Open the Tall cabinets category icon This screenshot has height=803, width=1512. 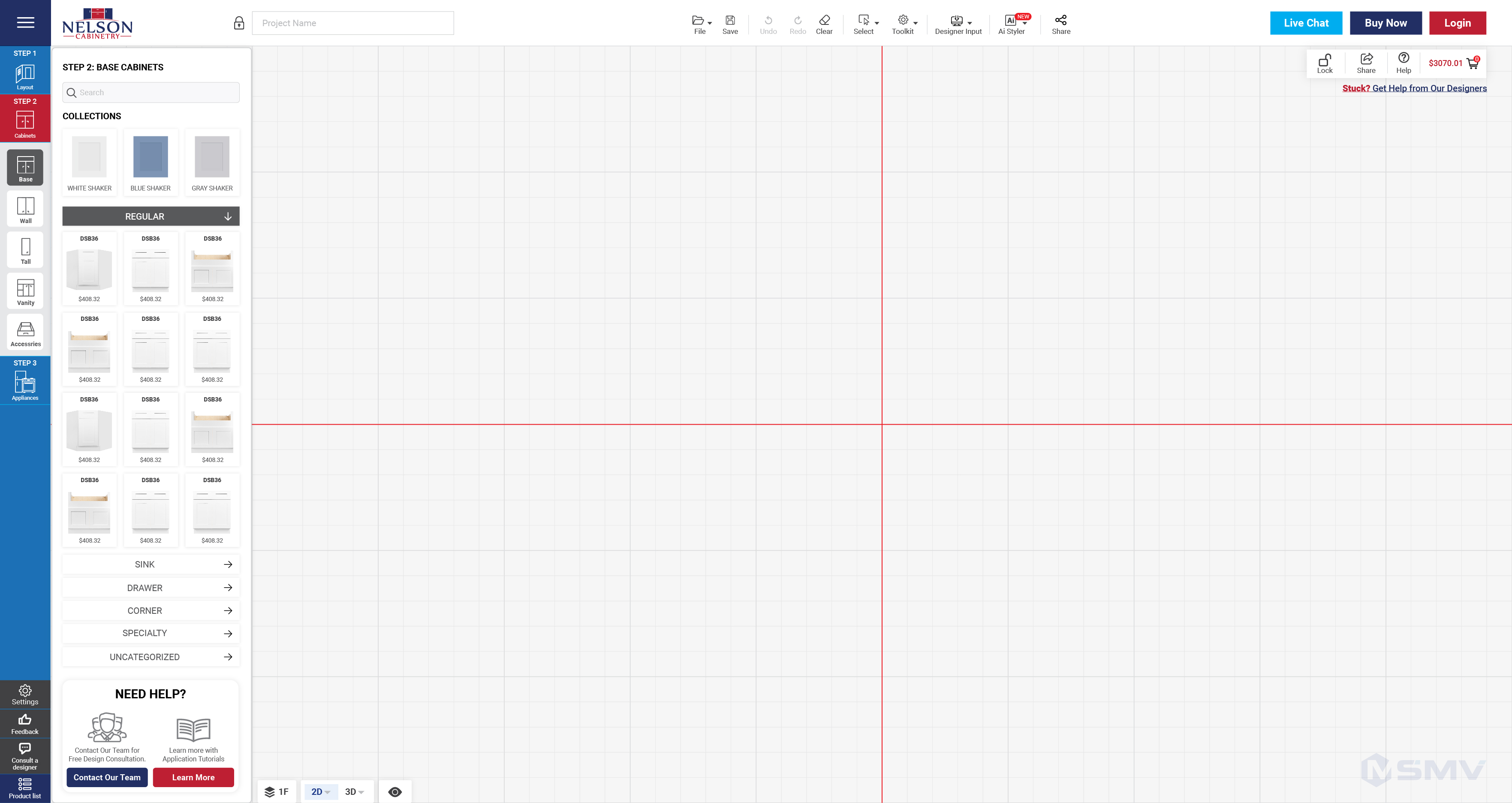[24, 250]
